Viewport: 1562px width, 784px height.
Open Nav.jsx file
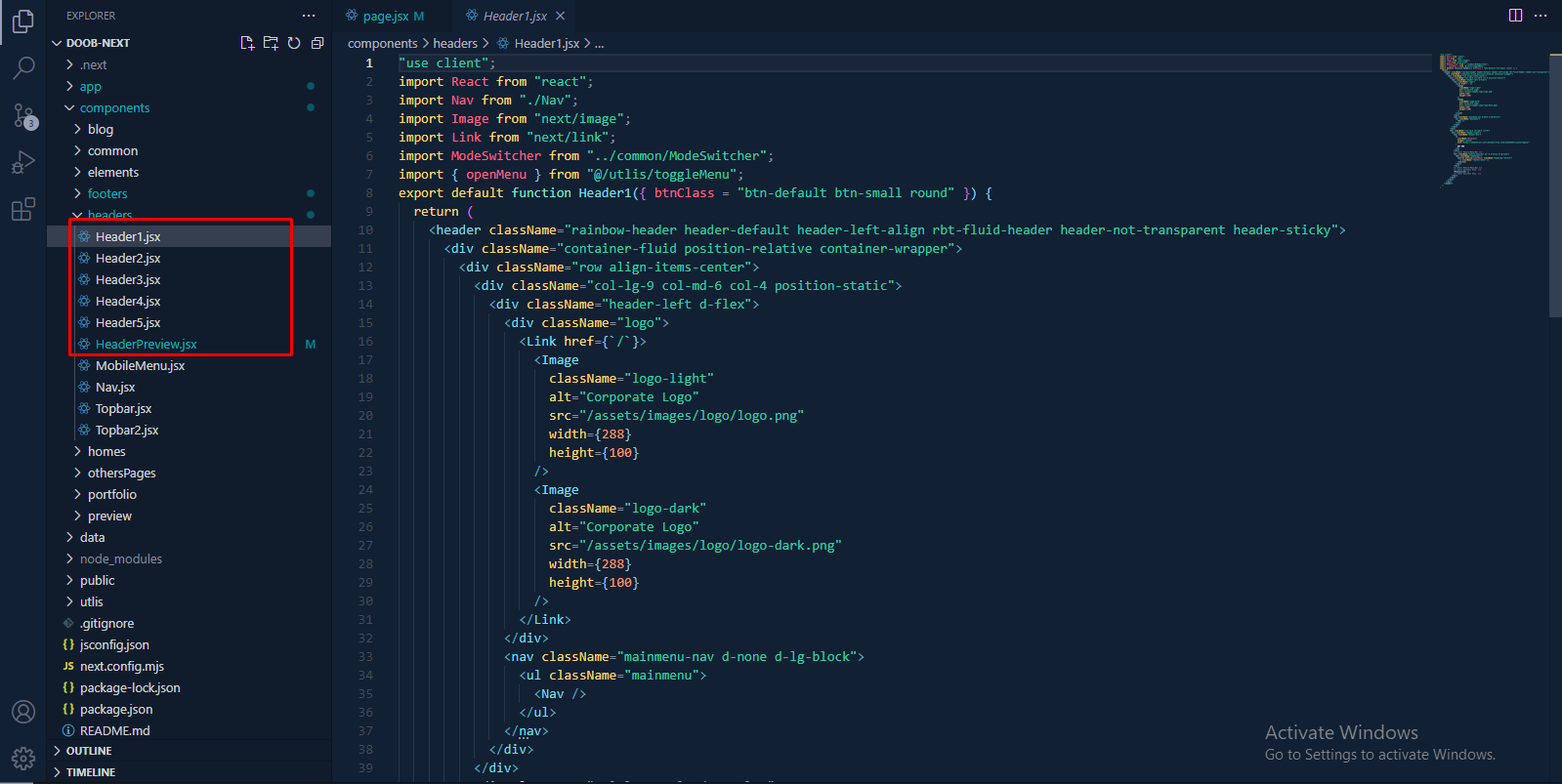(189, 387)
